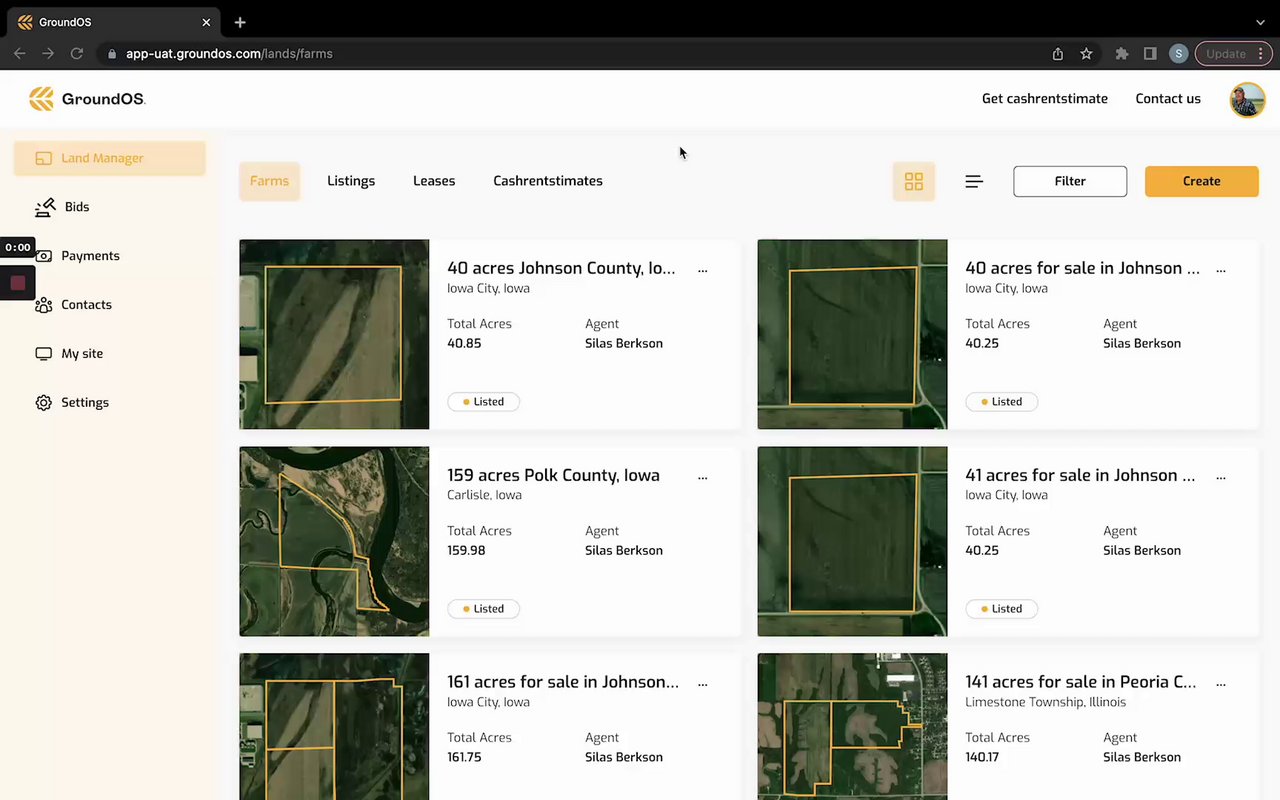1280x800 pixels.
Task: Follow the Get cashrentstimate link
Action: [x=1045, y=99]
